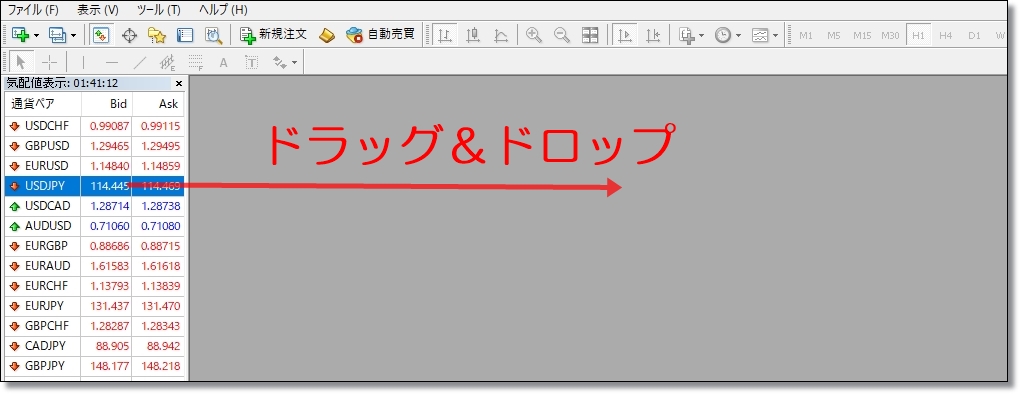Toggle the Bar Chart display mode
The height and width of the screenshot is (394, 1020).
445,35
